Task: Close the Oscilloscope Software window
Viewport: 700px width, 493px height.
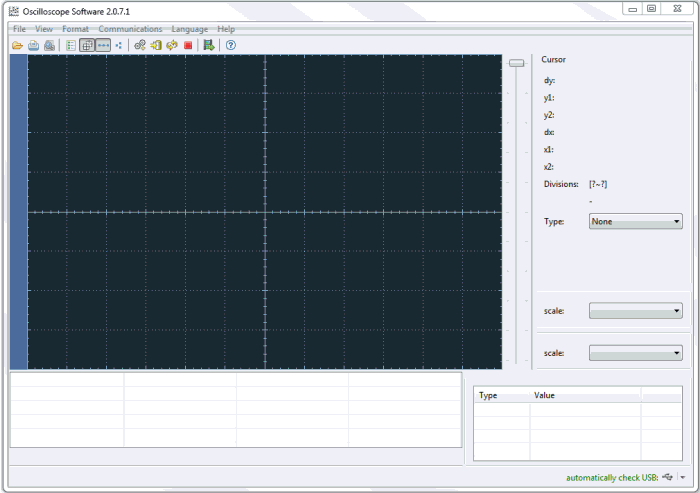Action: pyautogui.click(x=677, y=9)
